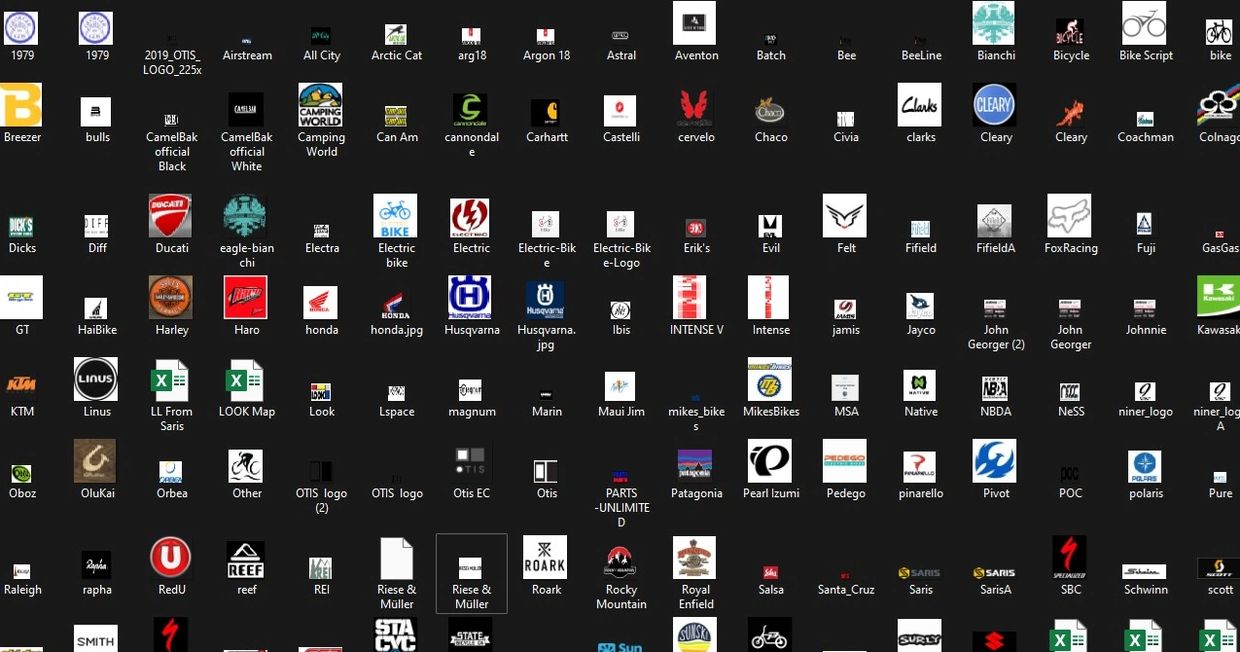Click the Carhartt image file
Screen dimensions: 1240x652
click(546, 111)
